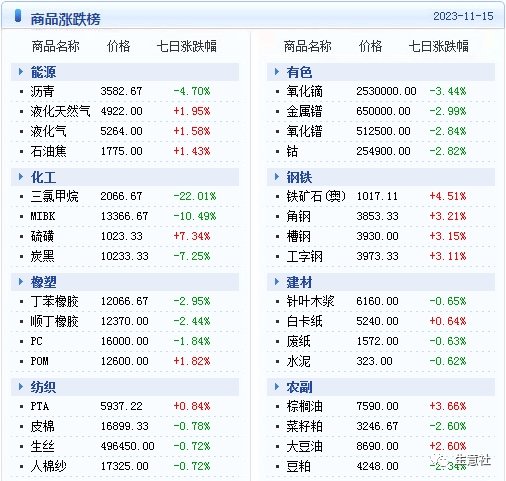Select the date 2023-11-15
The height and width of the screenshot is (481, 506).
tap(463, 16)
